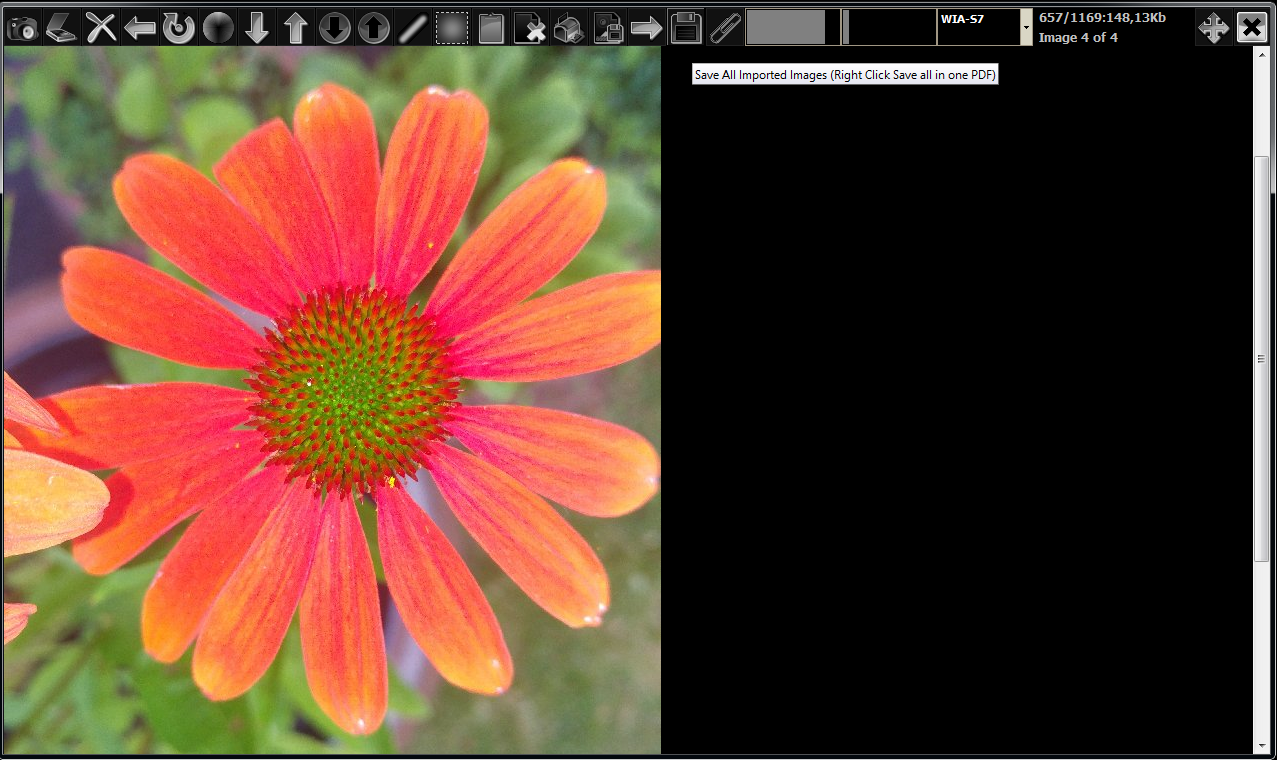Screen dimensions: 1277x760
Task: Click the circled down arrow icon
Action: (335, 28)
